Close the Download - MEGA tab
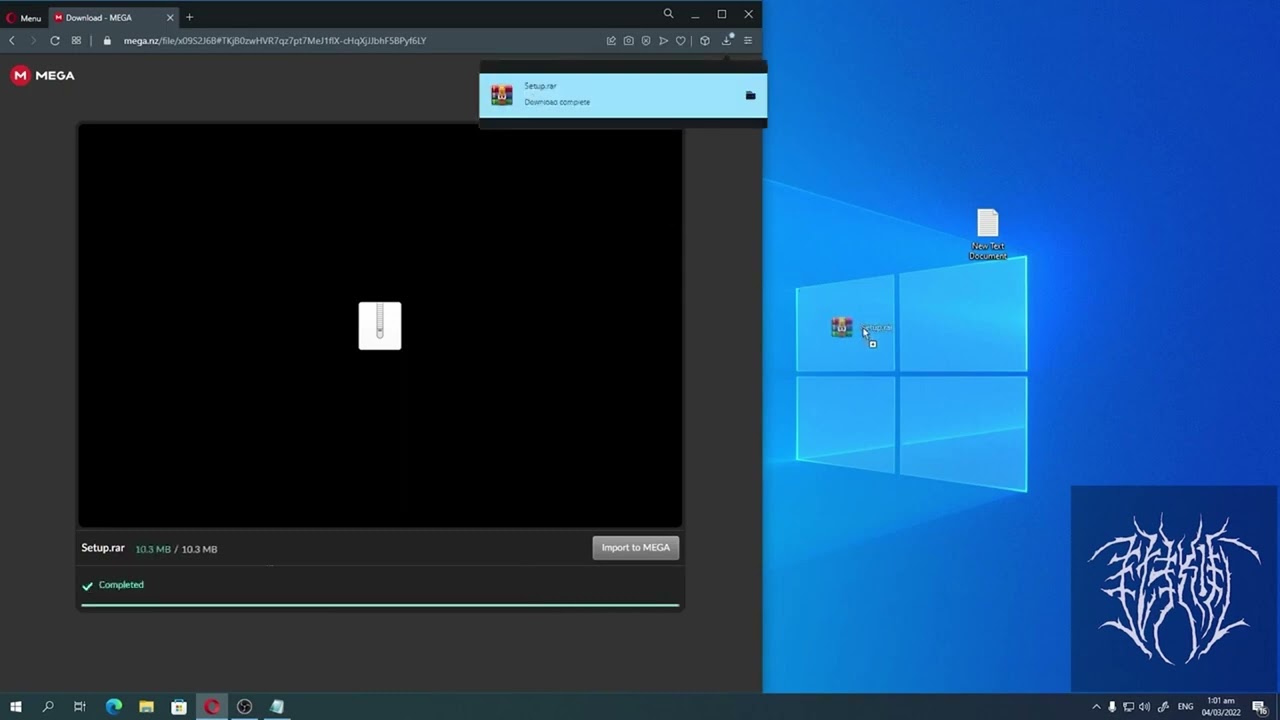 click(169, 17)
